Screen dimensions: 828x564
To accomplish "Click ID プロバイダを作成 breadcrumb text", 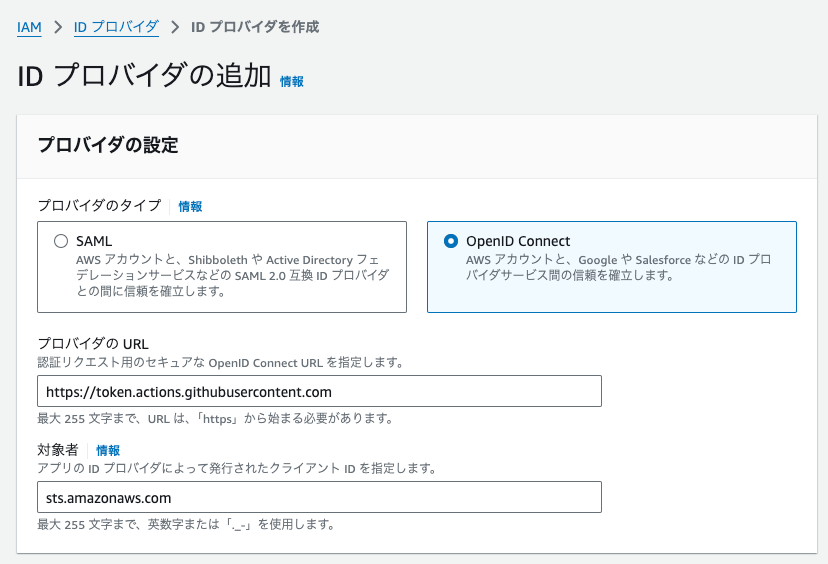I will tap(255, 27).
